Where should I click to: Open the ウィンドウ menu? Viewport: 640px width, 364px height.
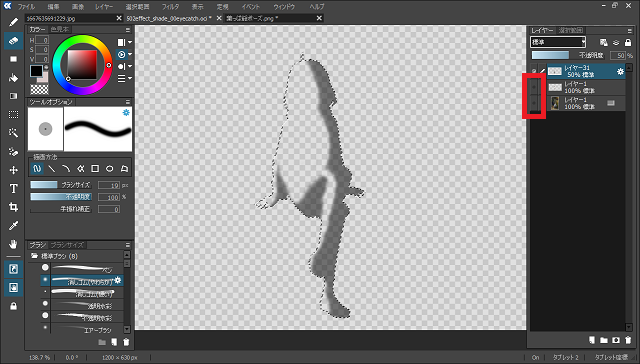(x=284, y=7)
